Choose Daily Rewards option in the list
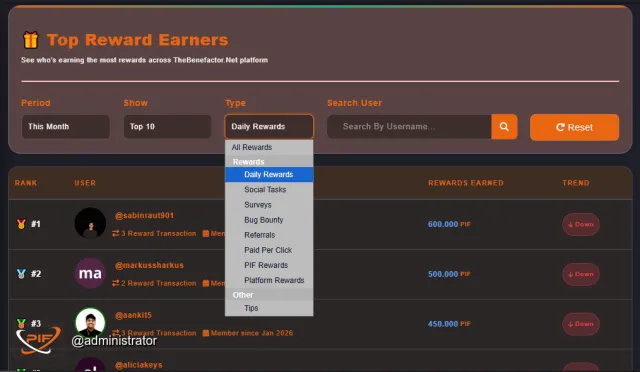The image size is (640, 372). (269, 174)
